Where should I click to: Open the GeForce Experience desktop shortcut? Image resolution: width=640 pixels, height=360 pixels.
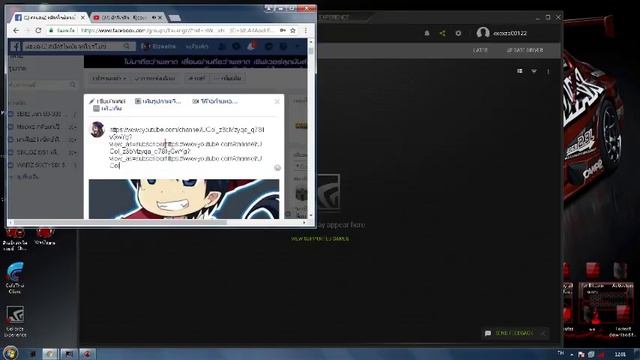[x=15, y=322]
